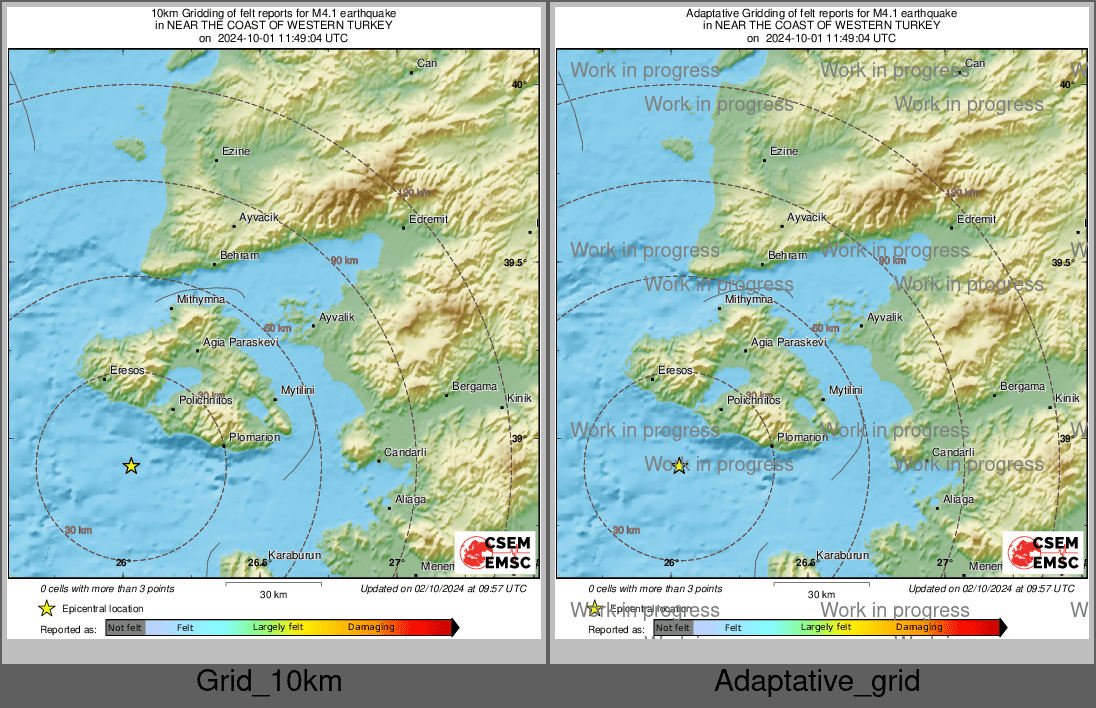This screenshot has width=1096, height=708.
Task: Select 'Damaging' in the right legend bar
Action: point(918,628)
